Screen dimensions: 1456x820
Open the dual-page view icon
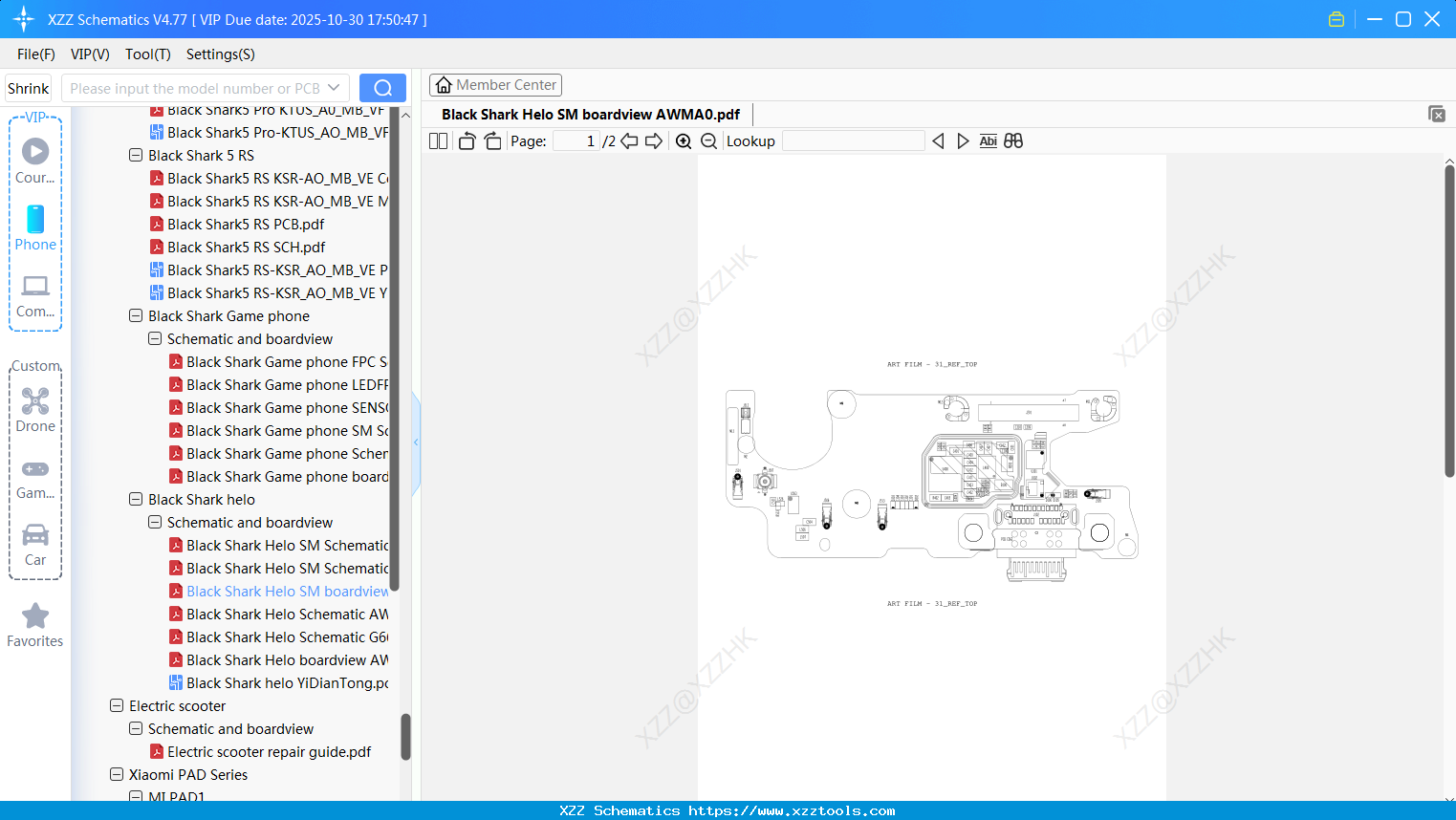click(x=437, y=140)
